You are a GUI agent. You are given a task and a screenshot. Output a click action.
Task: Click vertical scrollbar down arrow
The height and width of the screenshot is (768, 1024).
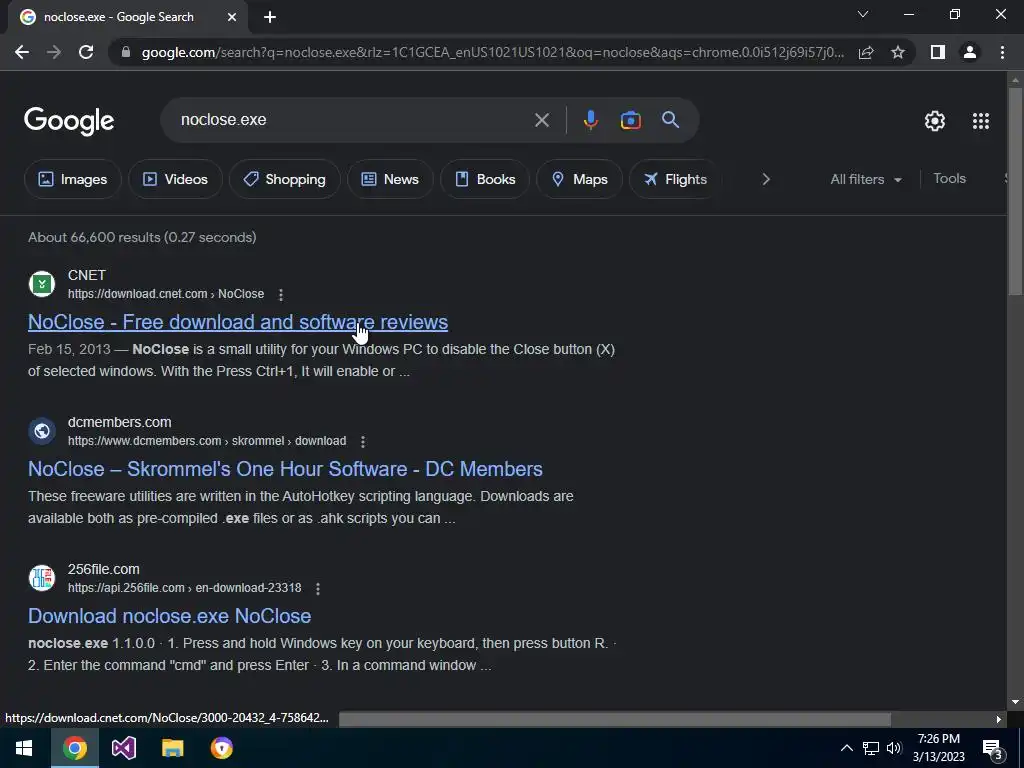coord(1015,702)
